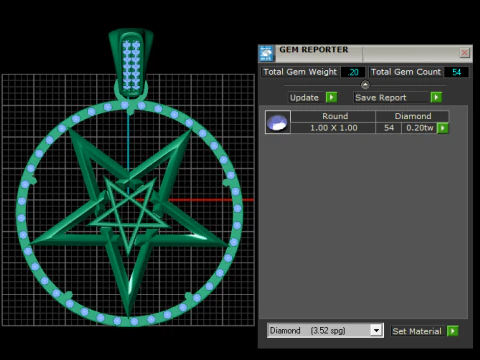This screenshot has height=360, width=480.
Task: Click the Total Gem Count value 54
Action: point(456,72)
